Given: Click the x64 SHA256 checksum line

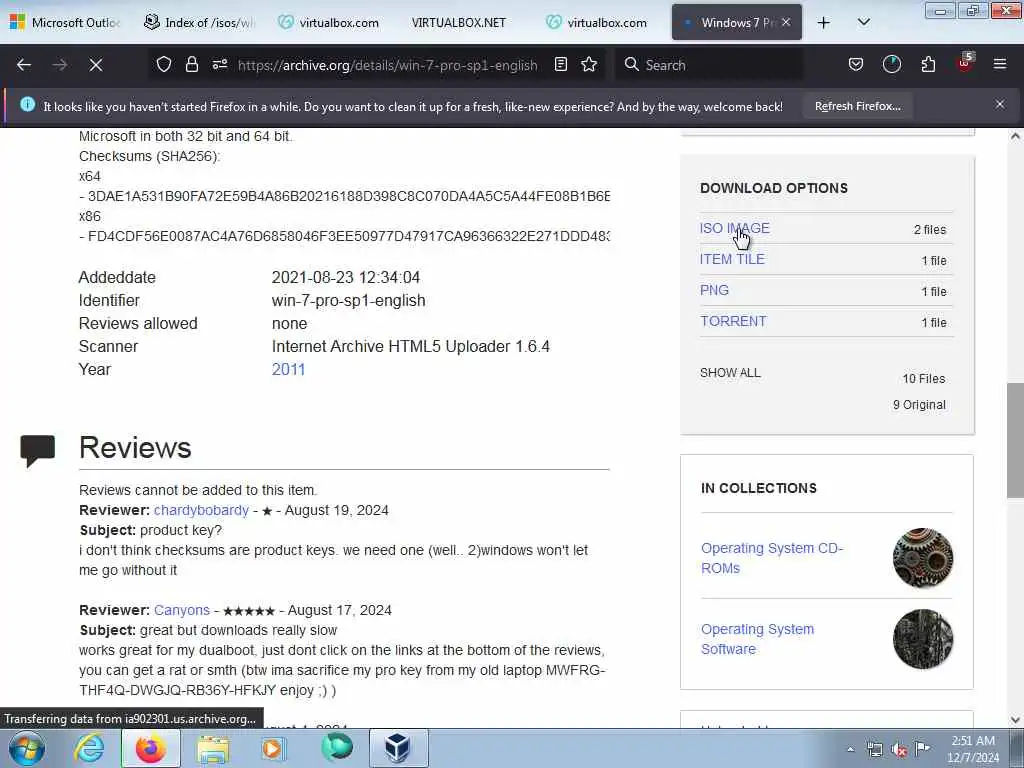Looking at the screenshot, I should (345, 196).
